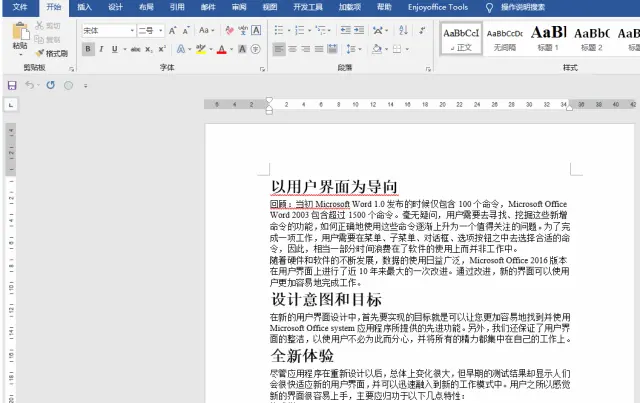Decrease paragraph indent
640x403 pixels.
345,30
